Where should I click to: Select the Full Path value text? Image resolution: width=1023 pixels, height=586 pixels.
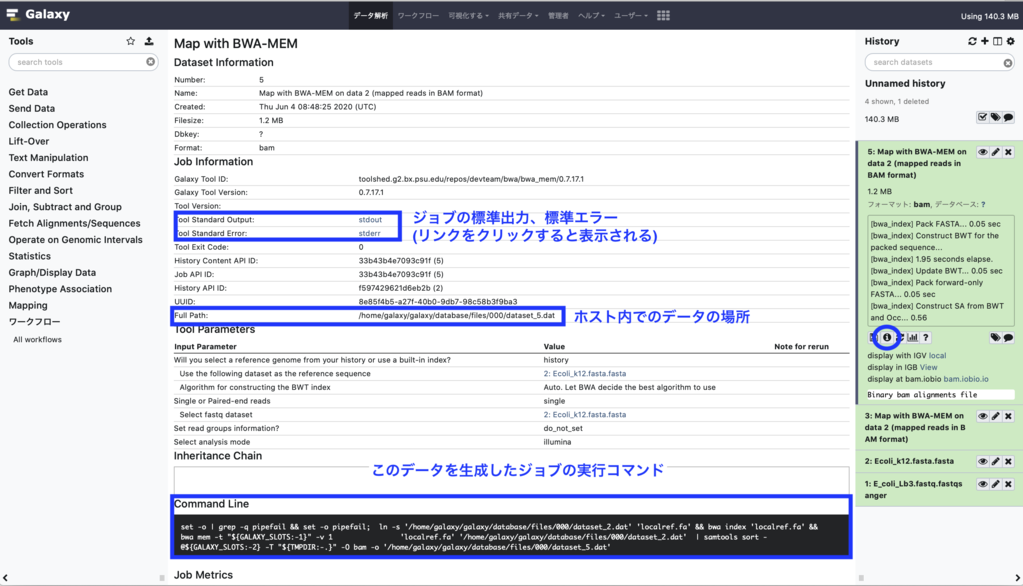(457, 315)
